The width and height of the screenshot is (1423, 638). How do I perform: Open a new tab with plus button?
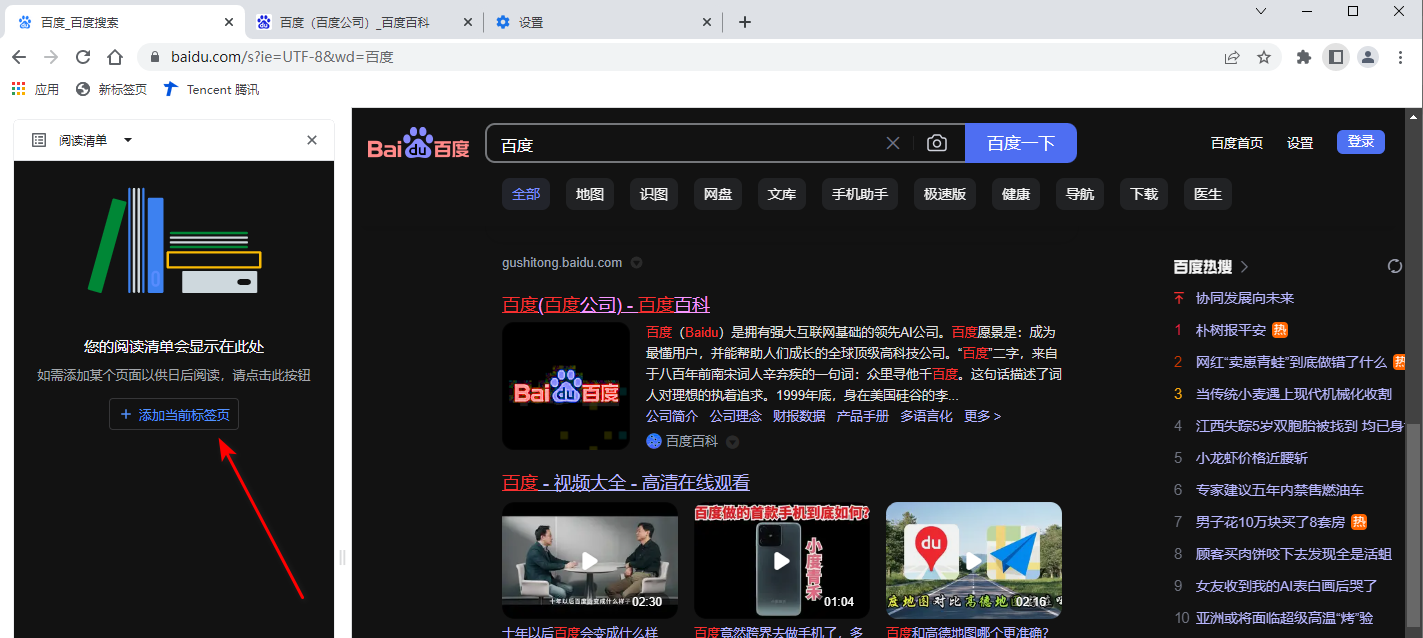[x=744, y=22]
